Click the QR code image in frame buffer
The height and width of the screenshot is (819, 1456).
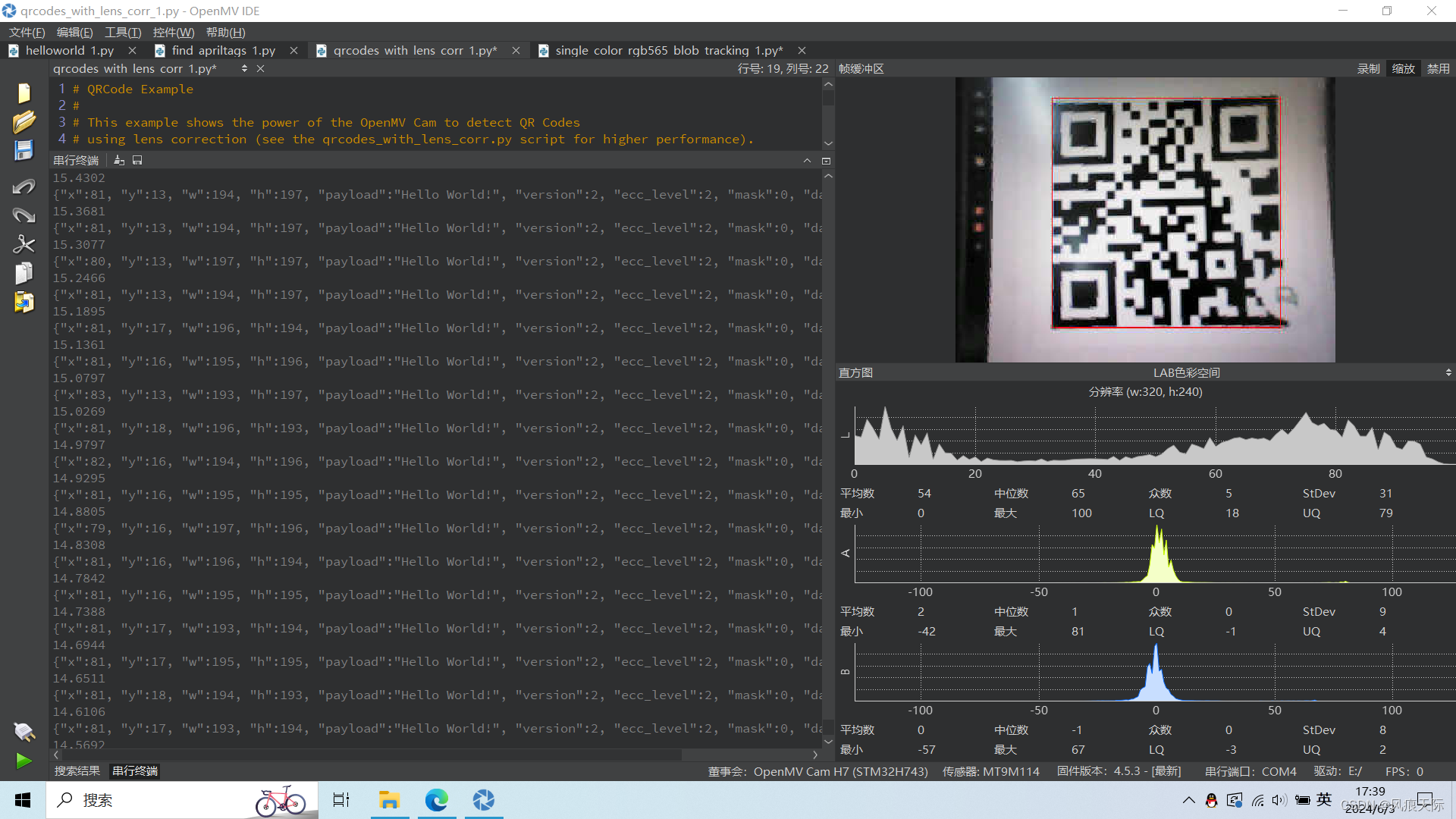pos(1166,213)
